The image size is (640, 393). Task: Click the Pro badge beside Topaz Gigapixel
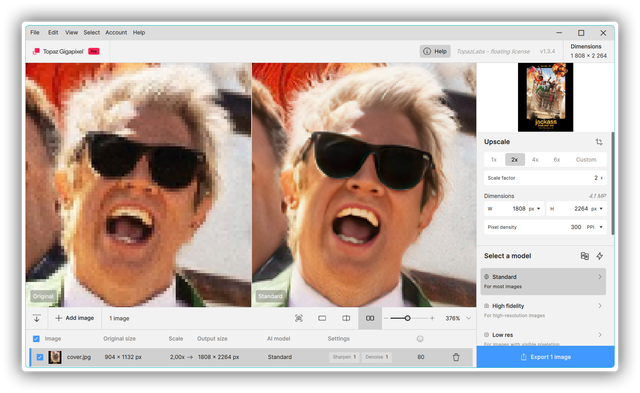94,51
